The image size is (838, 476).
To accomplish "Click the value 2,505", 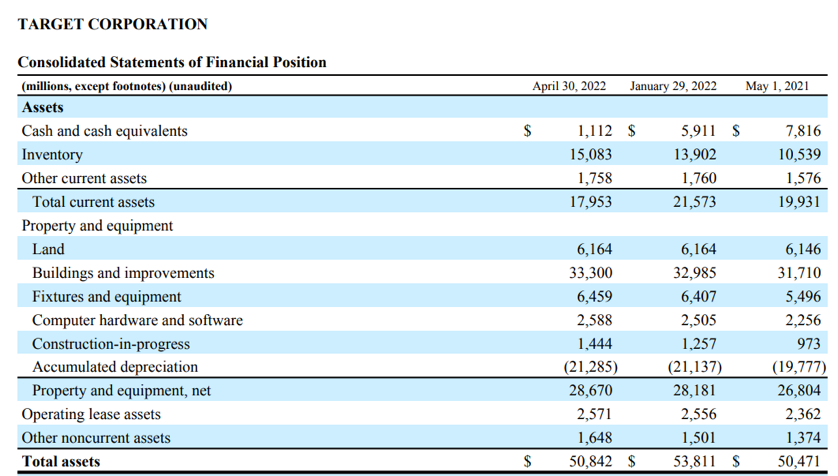I will [699, 320].
